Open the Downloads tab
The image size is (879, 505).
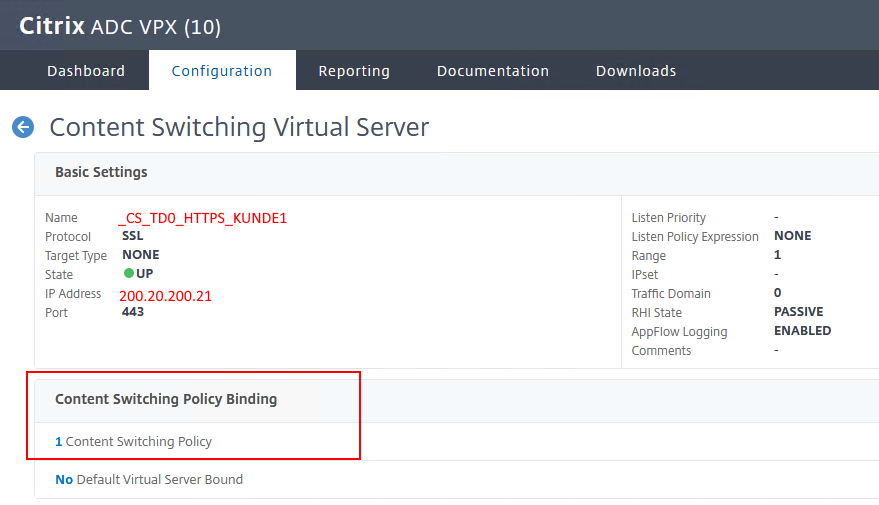[x=636, y=71]
